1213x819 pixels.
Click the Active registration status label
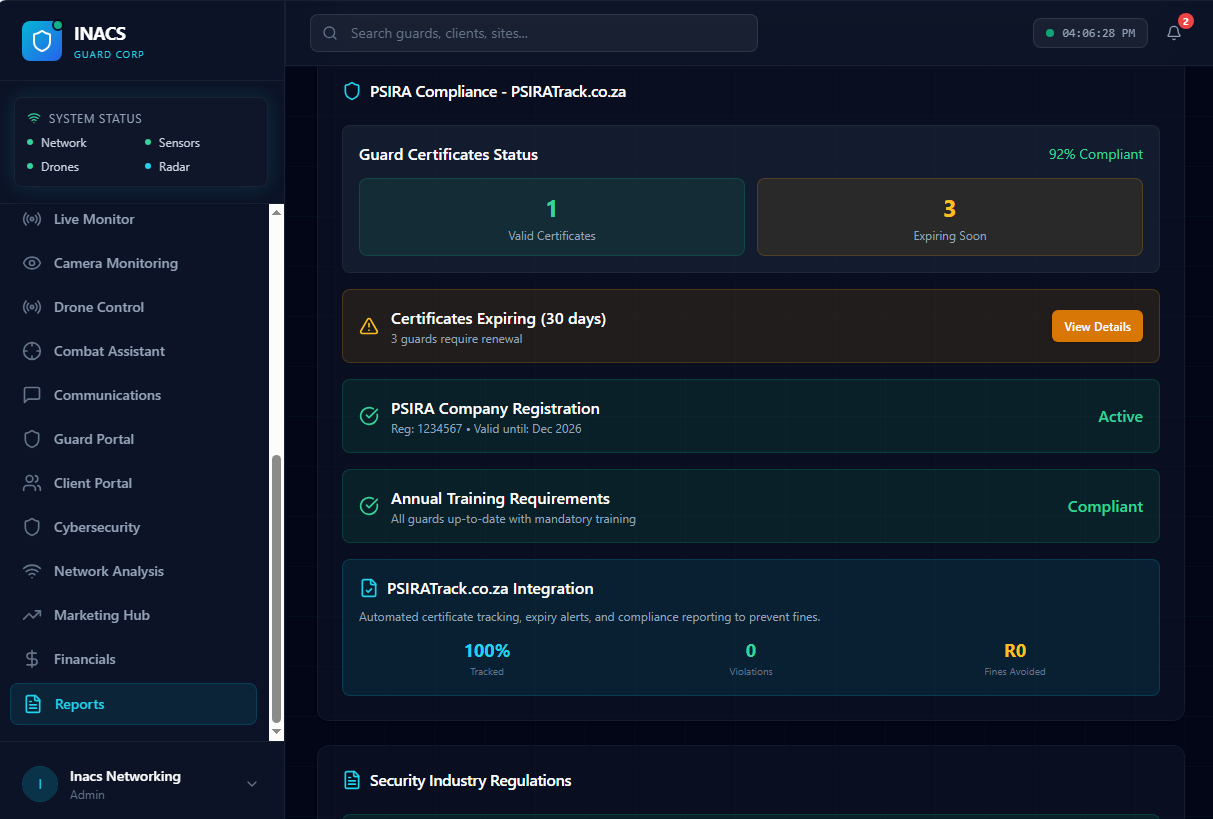(1120, 416)
